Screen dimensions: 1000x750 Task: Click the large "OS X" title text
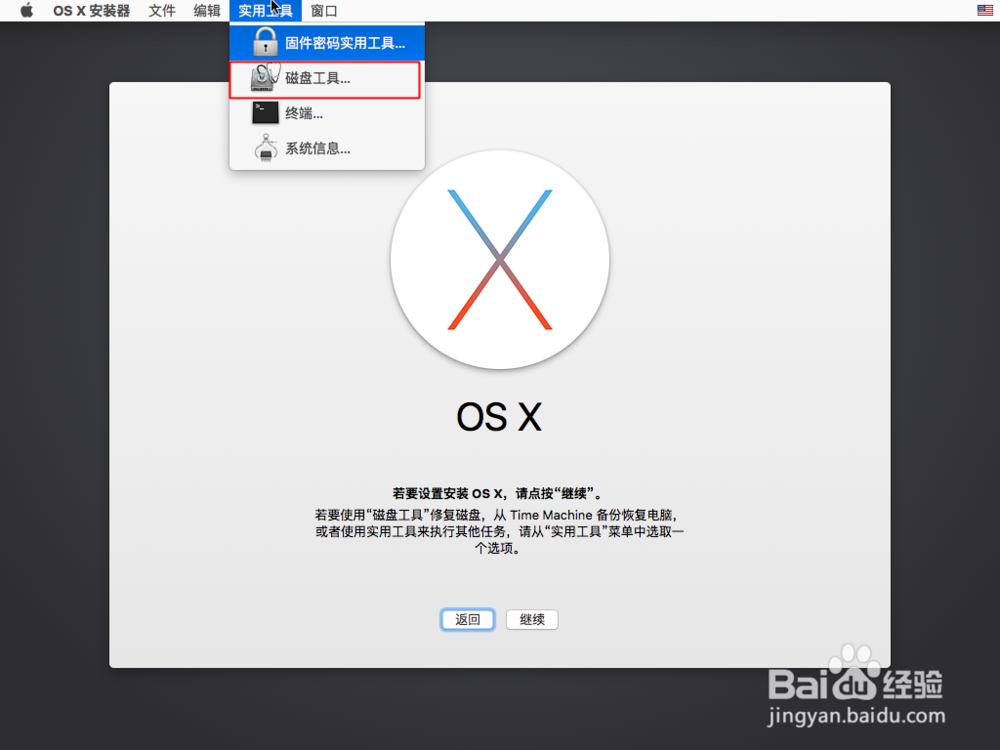pos(499,417)
